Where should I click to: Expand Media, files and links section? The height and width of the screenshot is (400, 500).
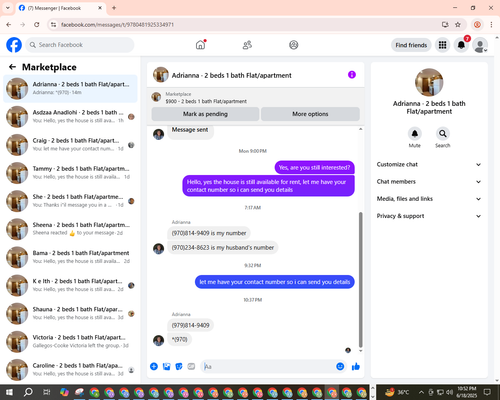(x=429, y=199)
